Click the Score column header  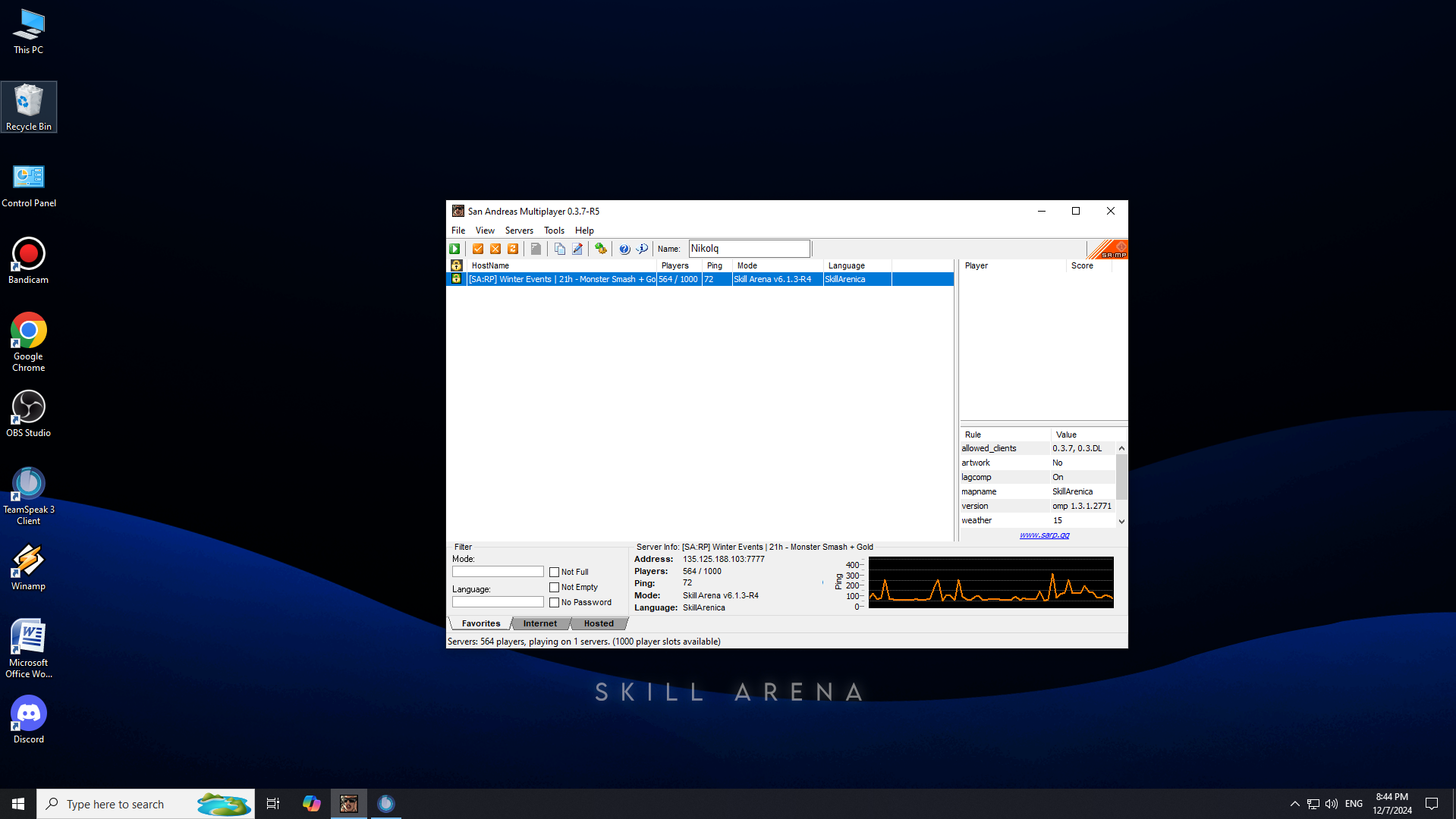coord(1090,265)
